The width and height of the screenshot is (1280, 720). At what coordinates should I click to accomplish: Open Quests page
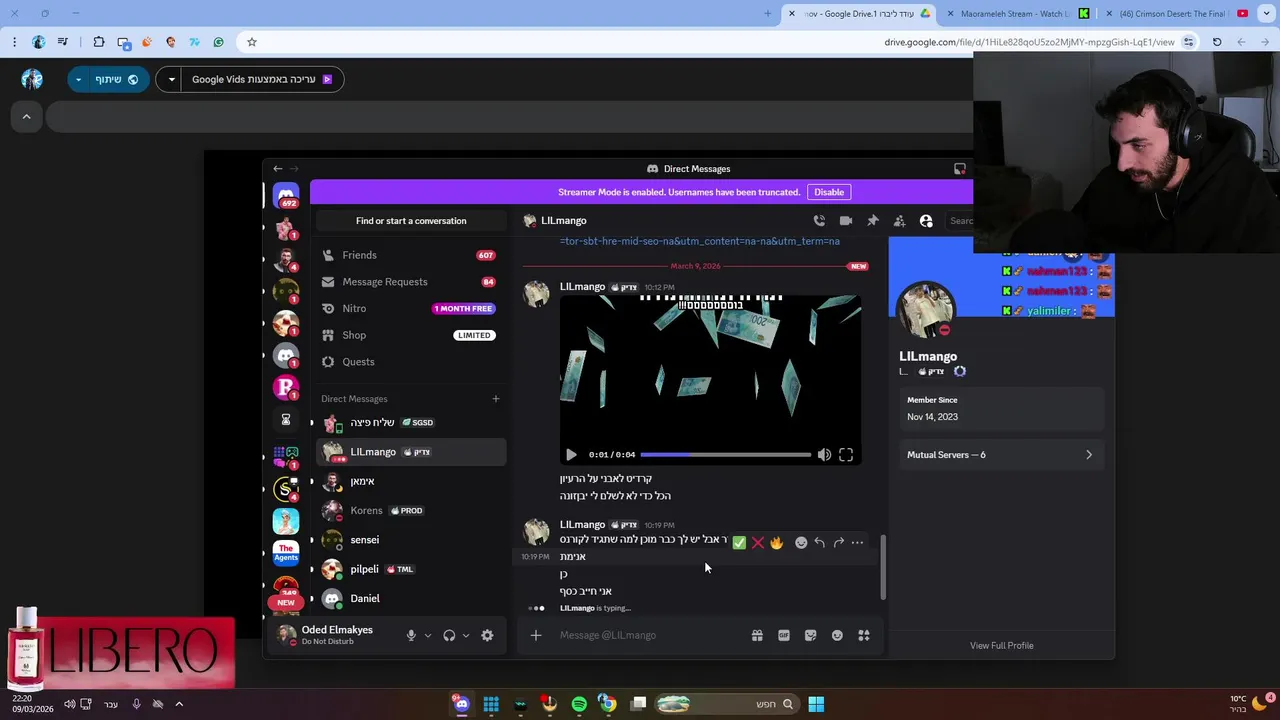[411, 362]
